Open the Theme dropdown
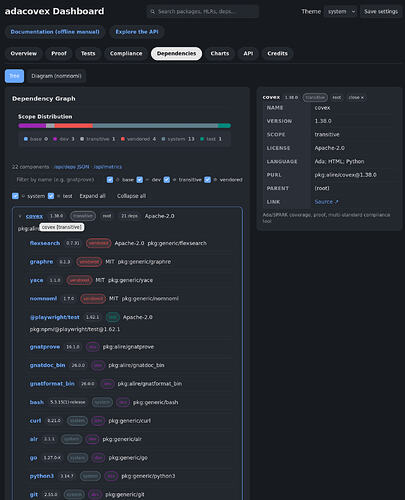 tap(341, 12)
